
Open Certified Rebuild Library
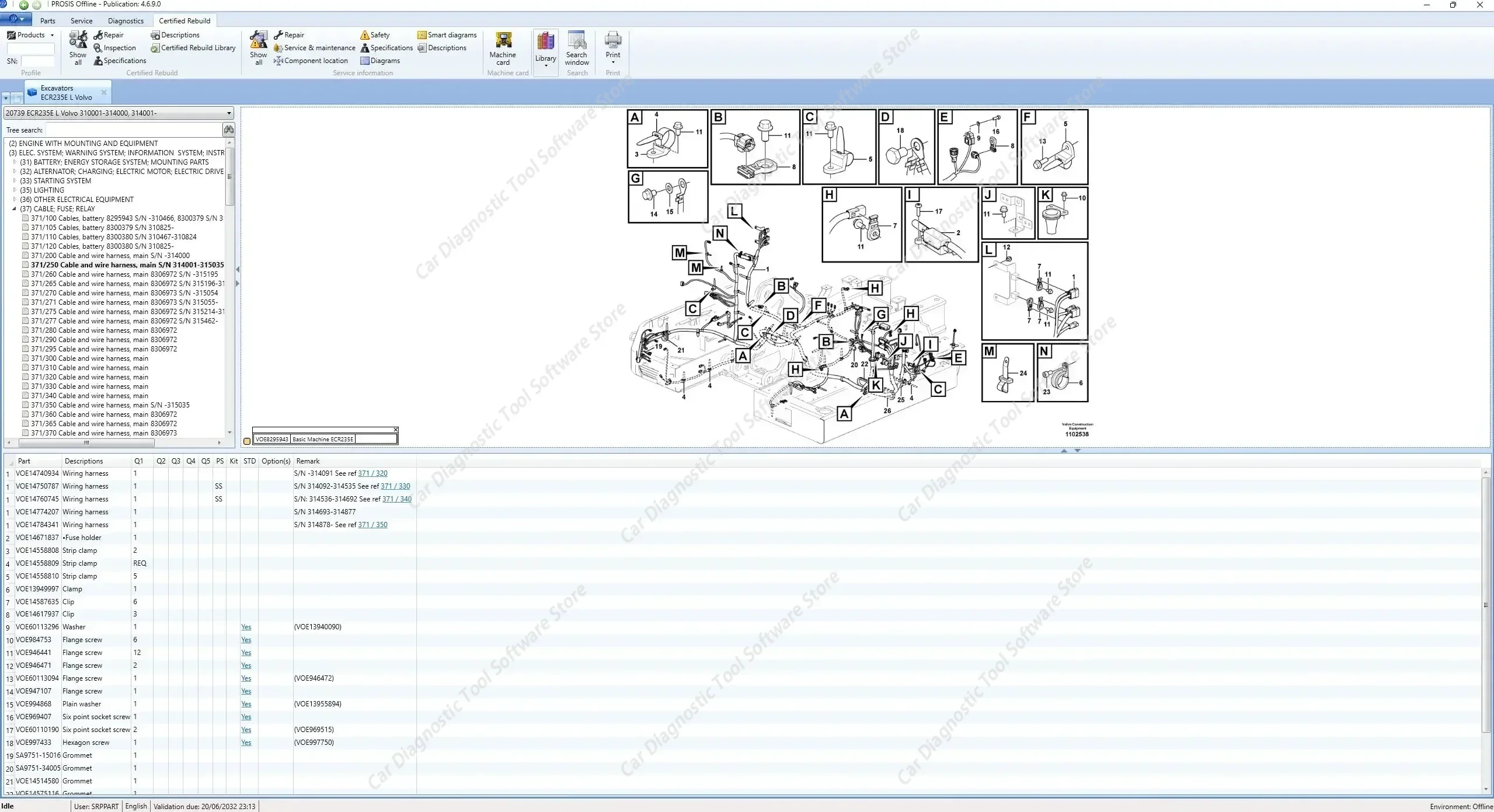193,48
